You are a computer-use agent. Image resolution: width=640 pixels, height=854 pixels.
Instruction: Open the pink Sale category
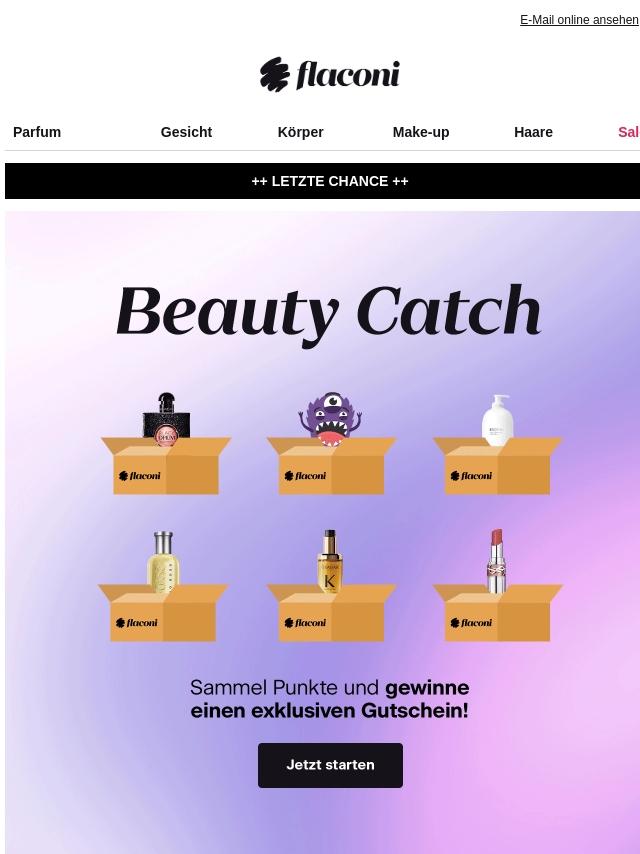(629, 132)
